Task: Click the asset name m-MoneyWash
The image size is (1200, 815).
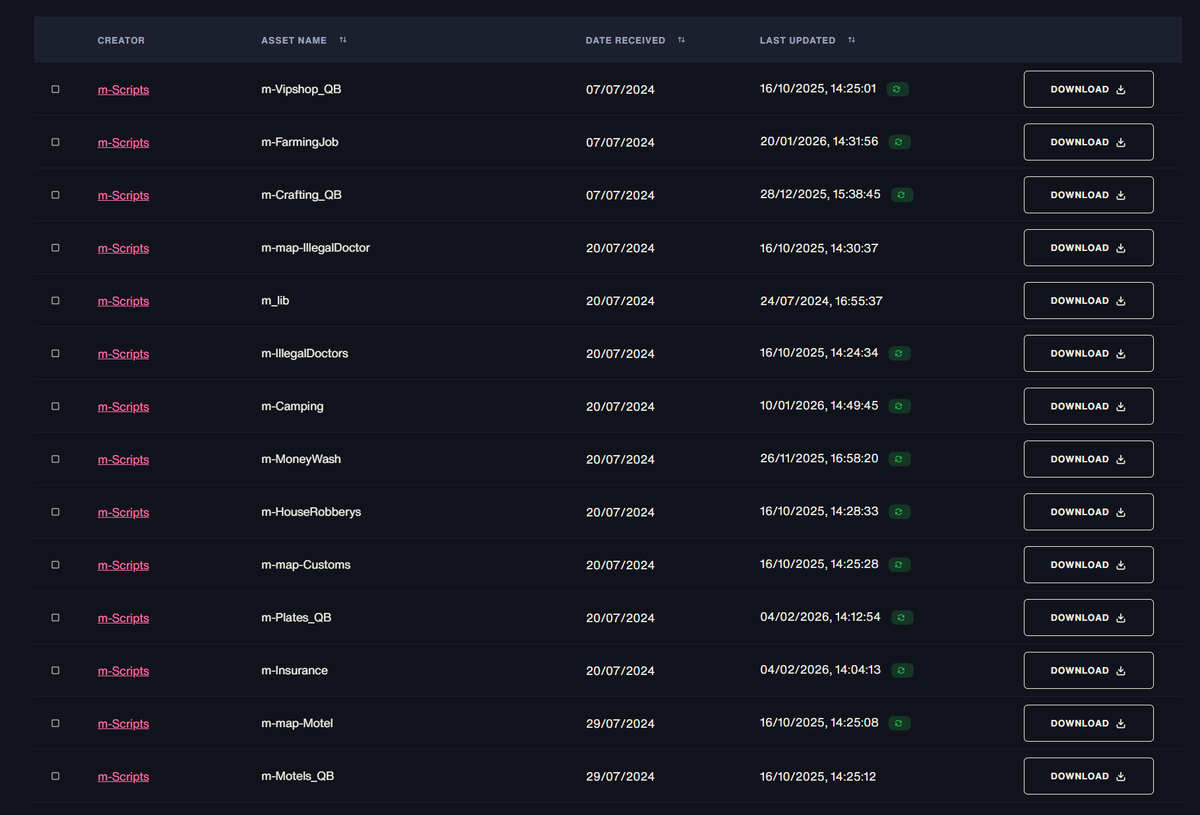Action: [x=301, y=459]
